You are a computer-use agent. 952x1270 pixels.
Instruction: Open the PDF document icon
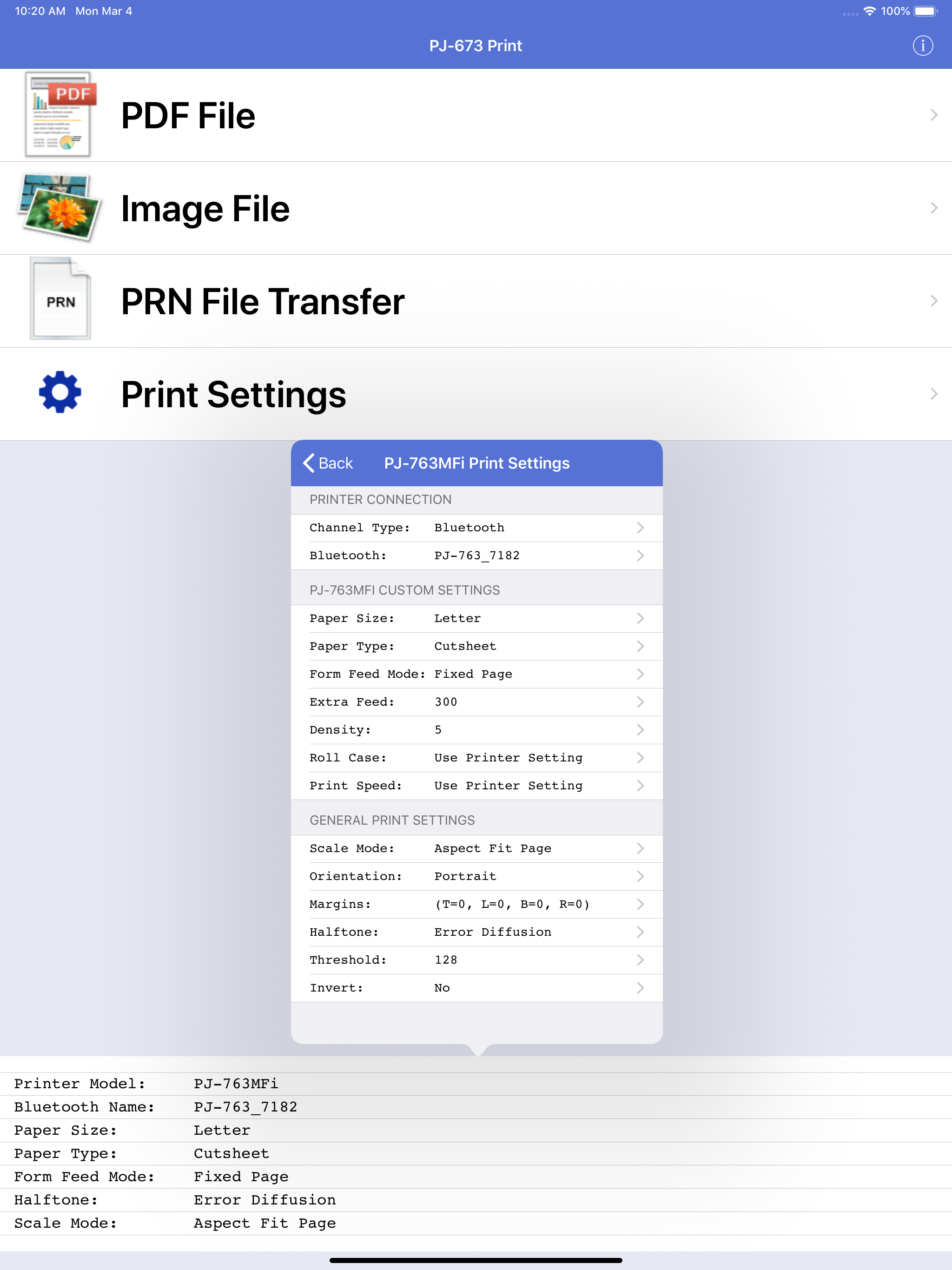59,114
